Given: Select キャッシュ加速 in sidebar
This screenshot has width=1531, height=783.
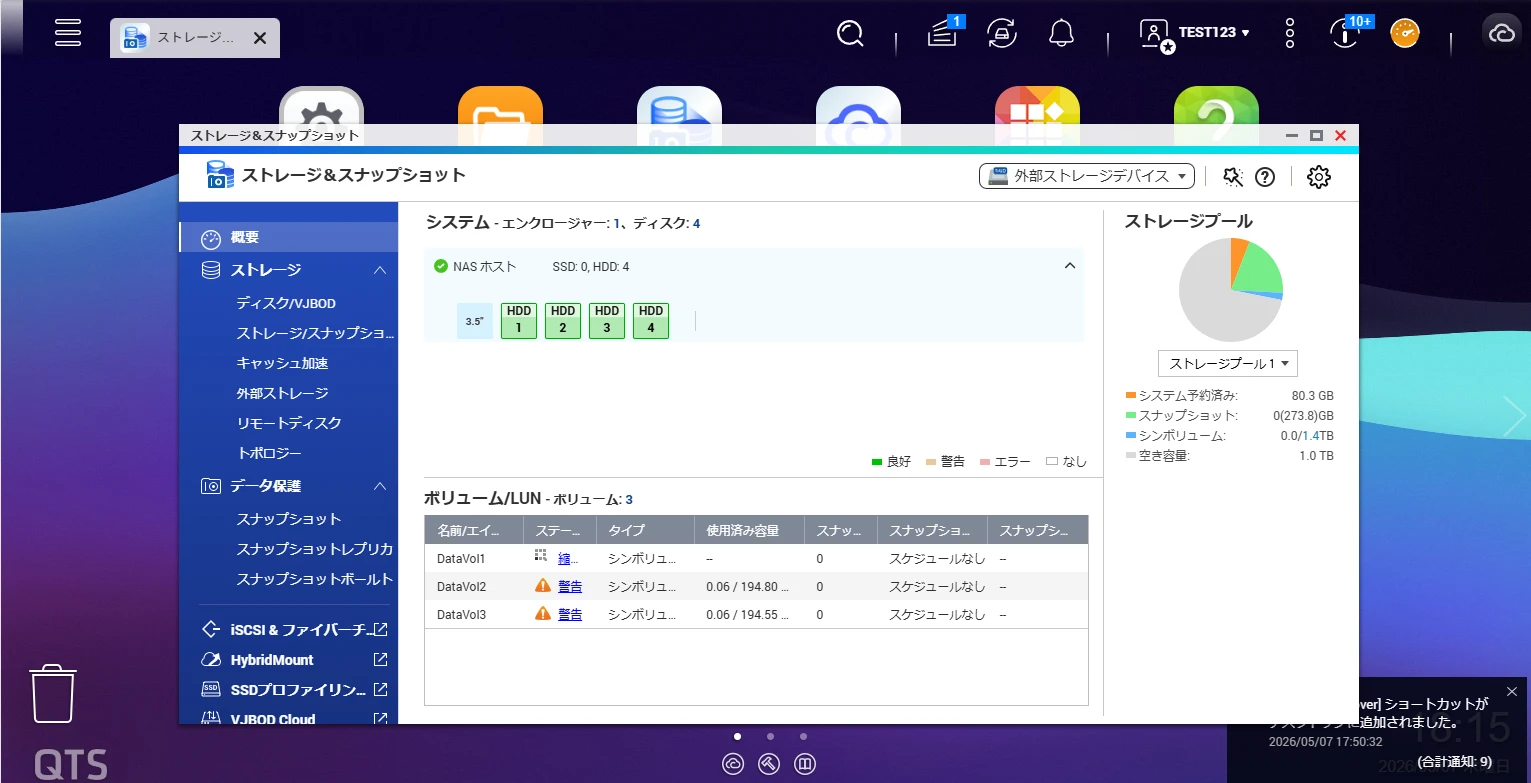Looking at the screenshot, I should pos(282,363).
